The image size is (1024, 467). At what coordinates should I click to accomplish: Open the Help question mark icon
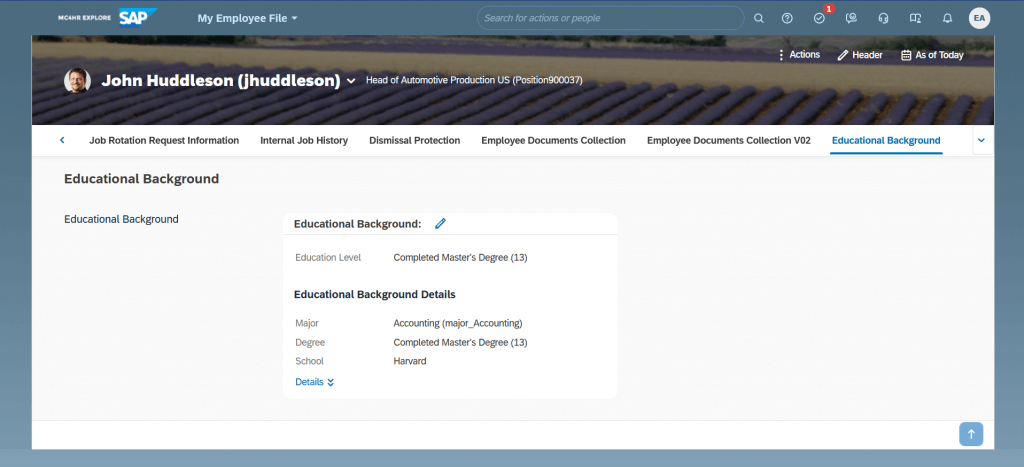[787, 18]
